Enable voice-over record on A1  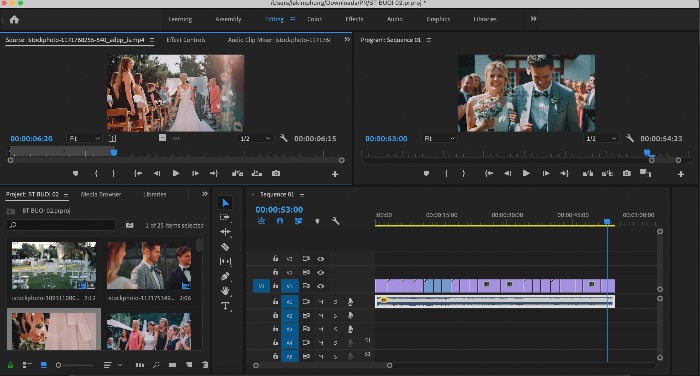click(x=350, y=302)
